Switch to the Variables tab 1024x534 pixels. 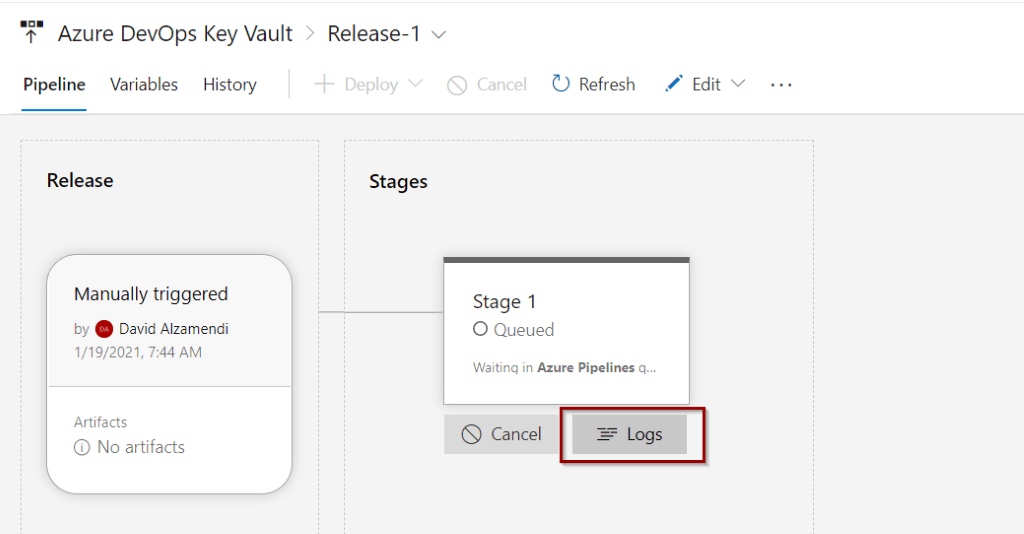144,85
